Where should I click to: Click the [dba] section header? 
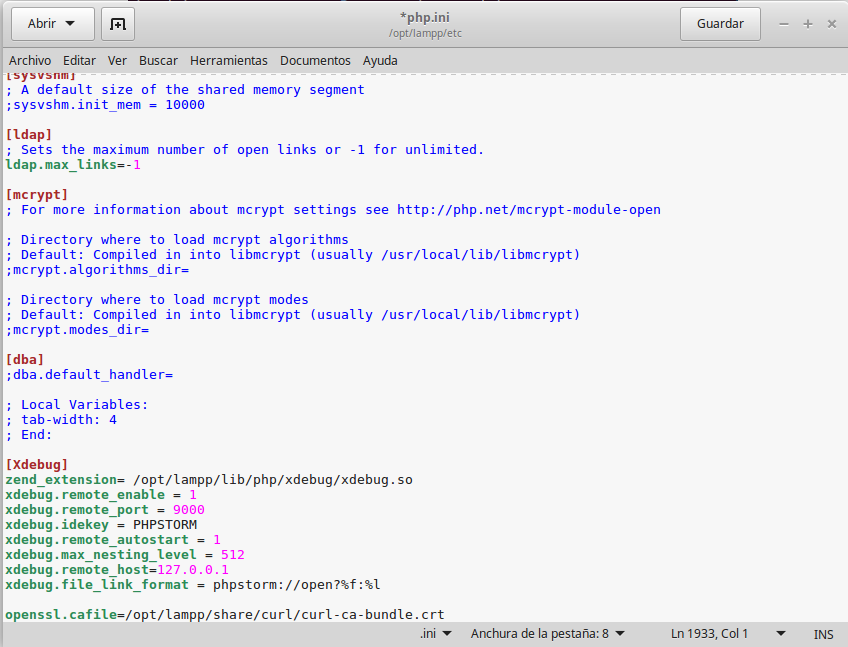(x=25, y=360)
